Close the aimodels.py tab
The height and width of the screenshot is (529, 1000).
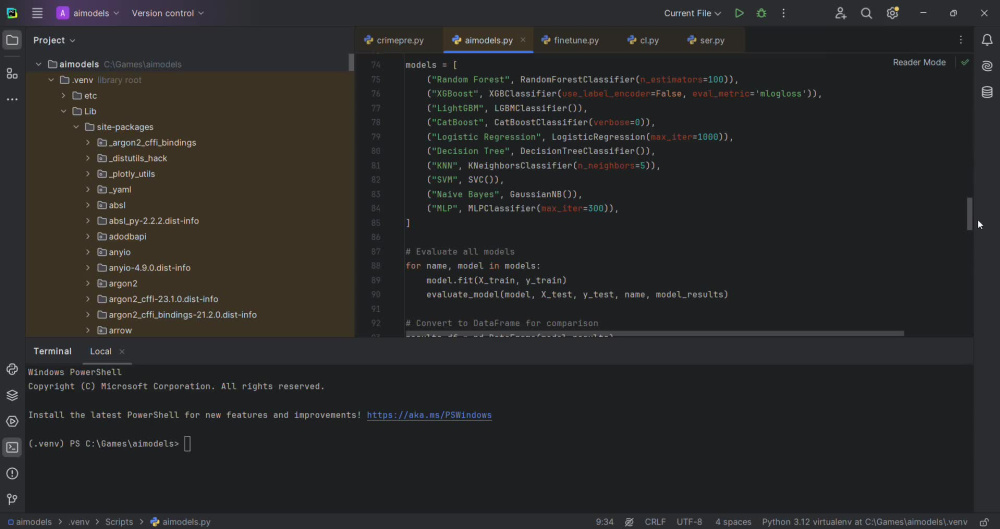coord(523,40)
